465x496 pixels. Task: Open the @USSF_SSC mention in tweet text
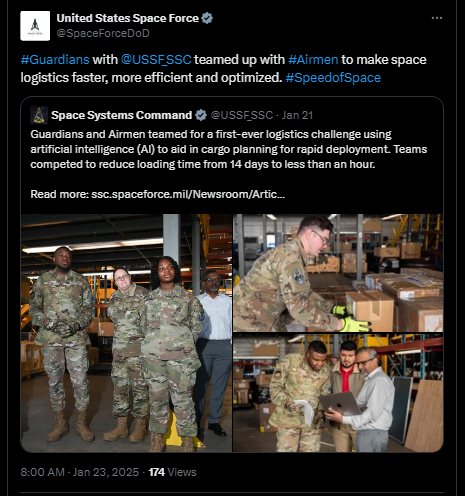click(x=156, y=60)
